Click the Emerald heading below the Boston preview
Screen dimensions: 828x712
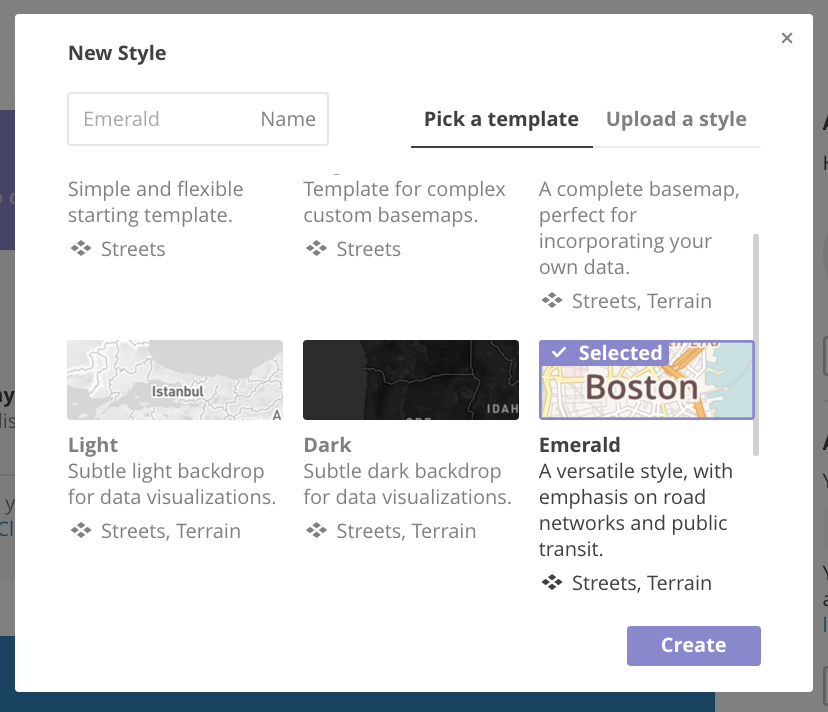click(x=580, y=445)
